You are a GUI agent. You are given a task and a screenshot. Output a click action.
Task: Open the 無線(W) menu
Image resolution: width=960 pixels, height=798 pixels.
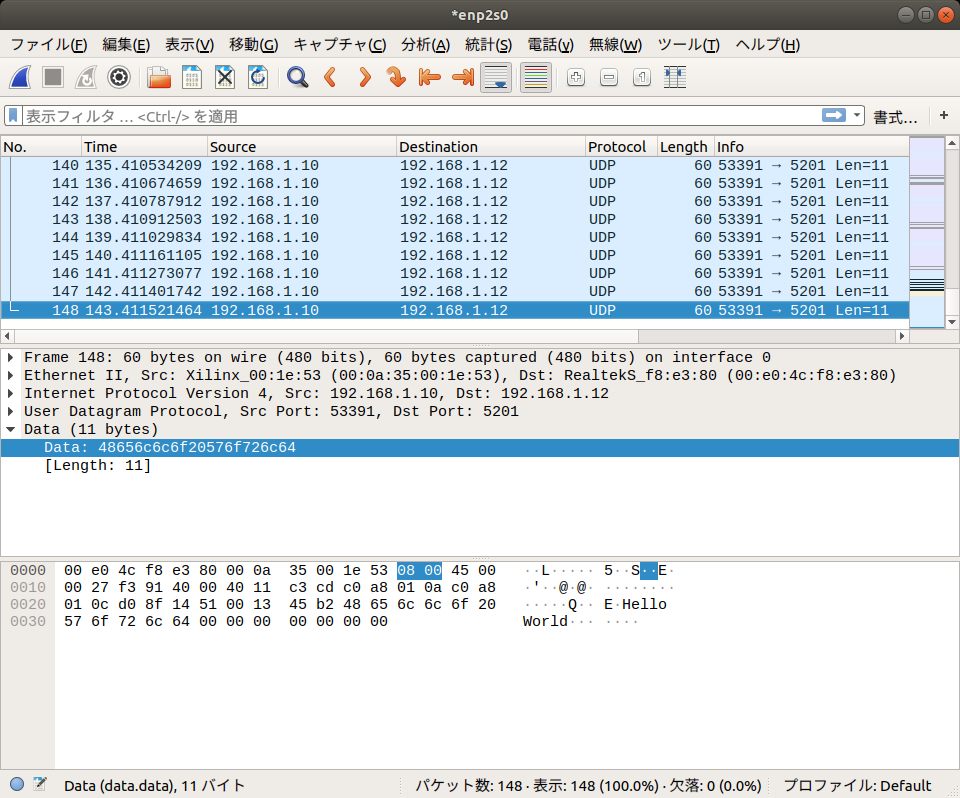tap(615, 45)
